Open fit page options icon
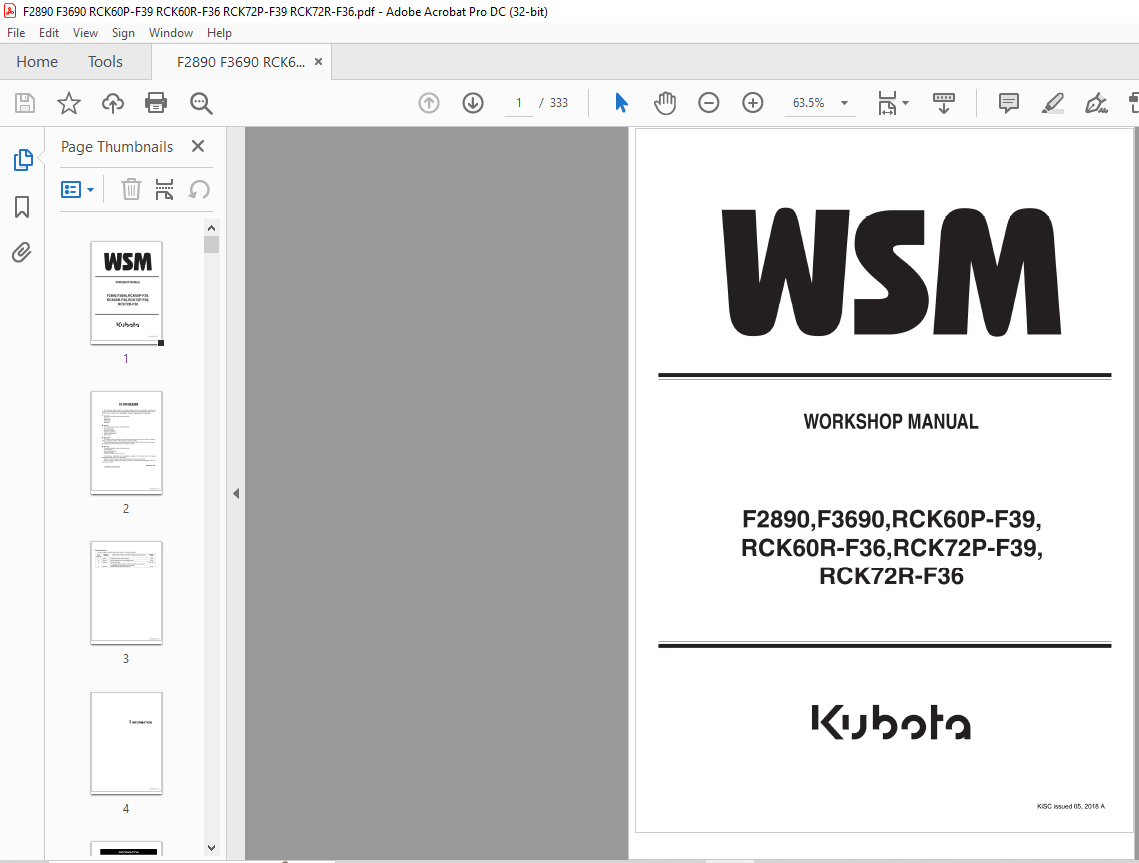 [887, 103]
